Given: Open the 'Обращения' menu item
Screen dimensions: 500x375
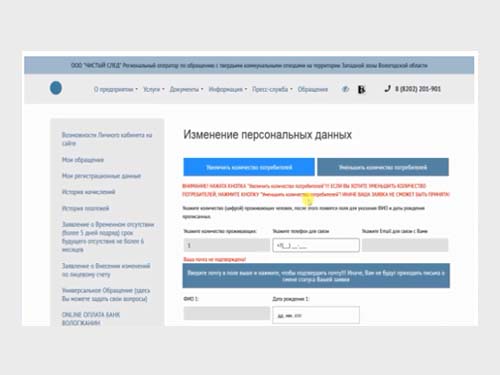Looking at the screenshot, I should tap(313, 89).
